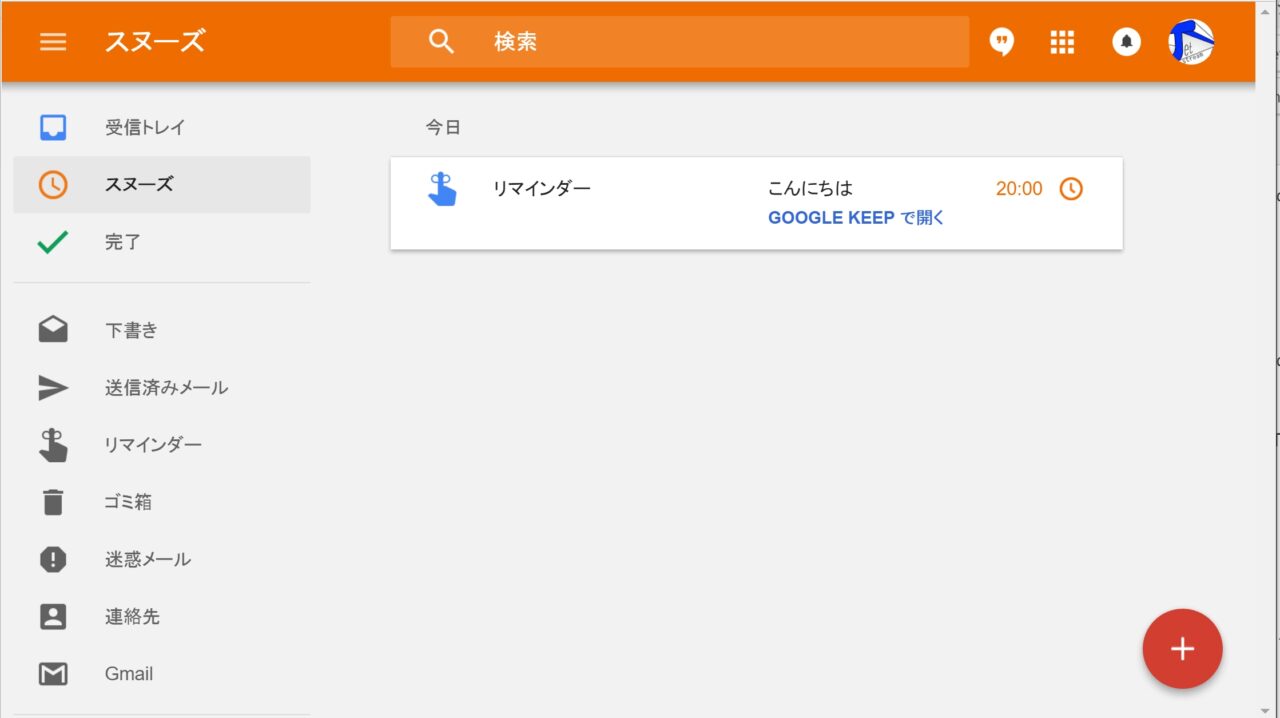Screen dimensions: 1280x718
Task: Open the account profile avatar
Action: pyautogui.click(x=1191, y=42)
